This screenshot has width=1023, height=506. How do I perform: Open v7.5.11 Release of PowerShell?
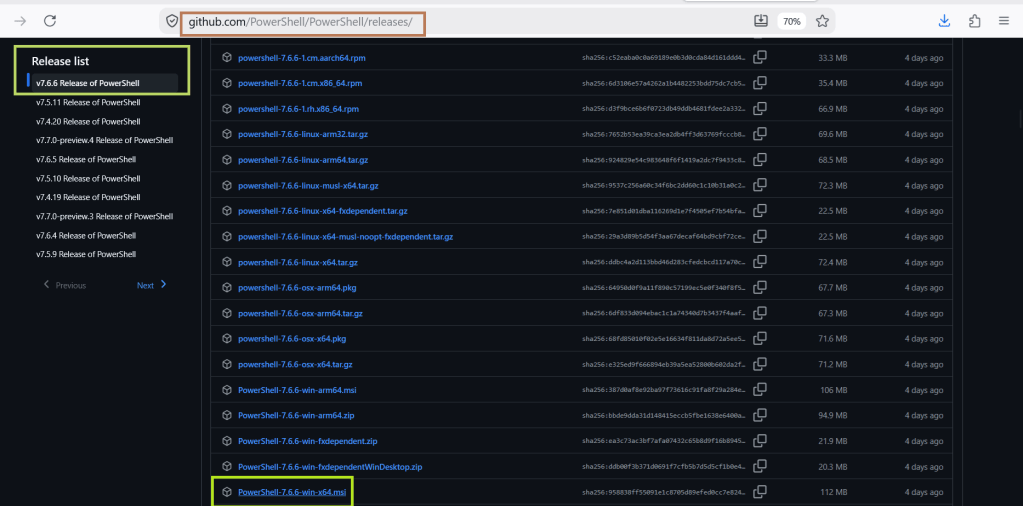[x=88, y=102]
